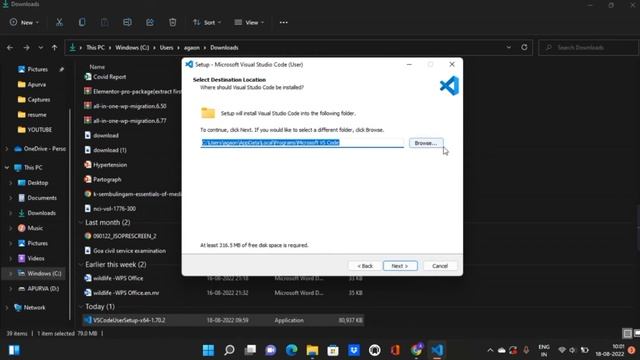This screenshot has width=640, height=360.
Task: Collapse the This PC tree node
Action: coord(7,168)
